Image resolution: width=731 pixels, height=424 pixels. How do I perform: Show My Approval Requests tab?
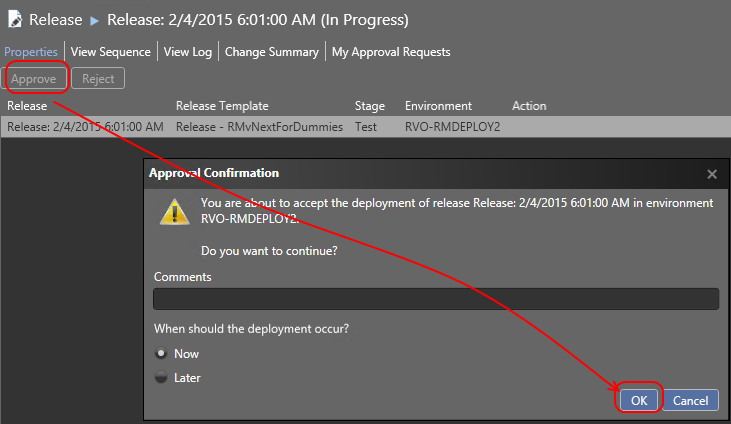[391, 52]
